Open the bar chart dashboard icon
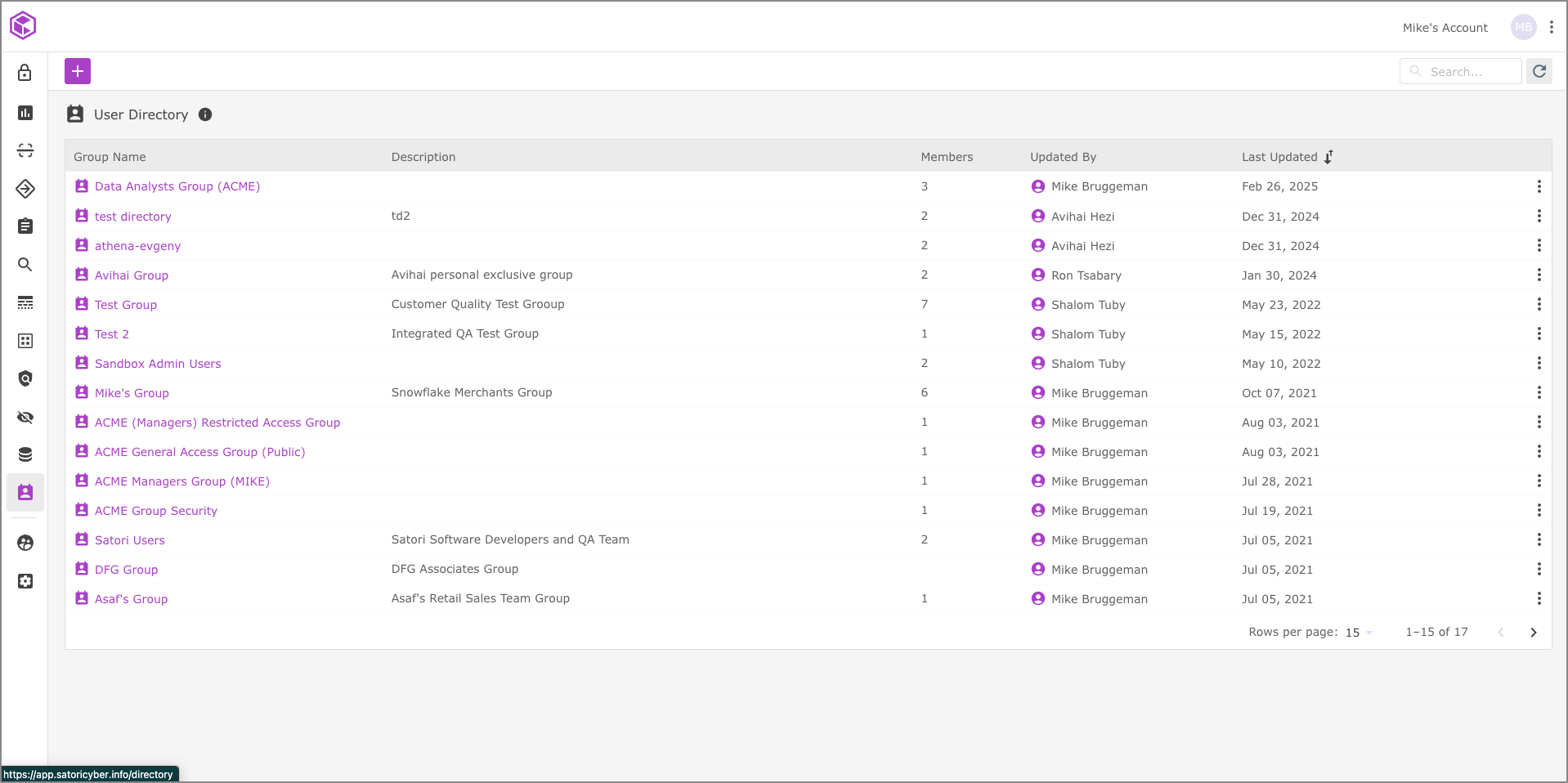1568x783 pixels. click(25, 113)
